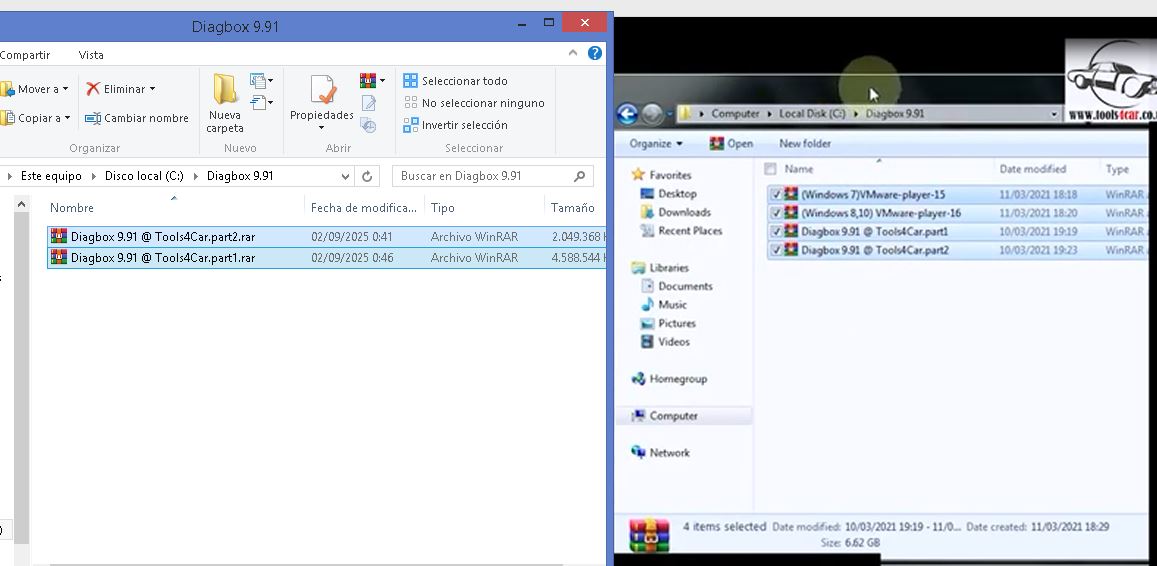This screenshot has width=1157, height=566.
Task: Collapse the ribbon with the chevron
Action: [573, 52]
